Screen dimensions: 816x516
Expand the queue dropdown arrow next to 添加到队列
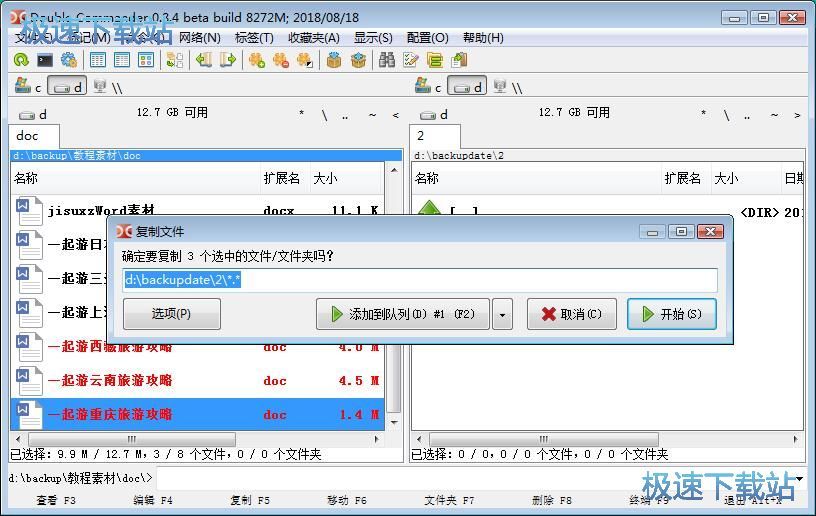[x=502, y=314]
